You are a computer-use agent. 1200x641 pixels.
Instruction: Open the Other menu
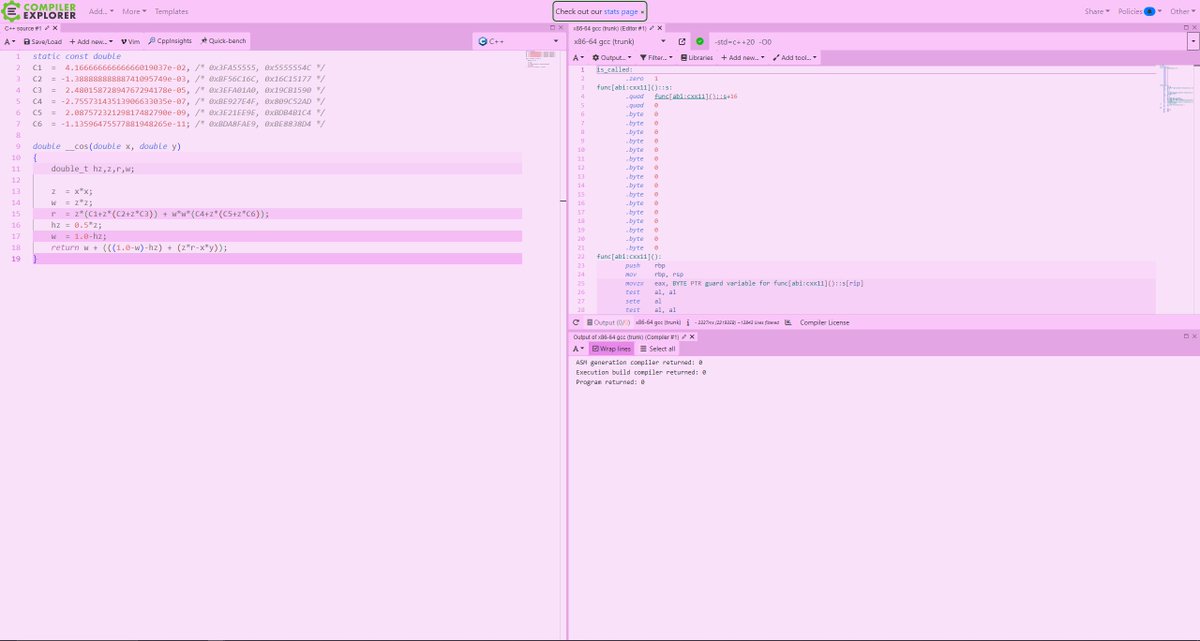click(x=1181, y=11)
